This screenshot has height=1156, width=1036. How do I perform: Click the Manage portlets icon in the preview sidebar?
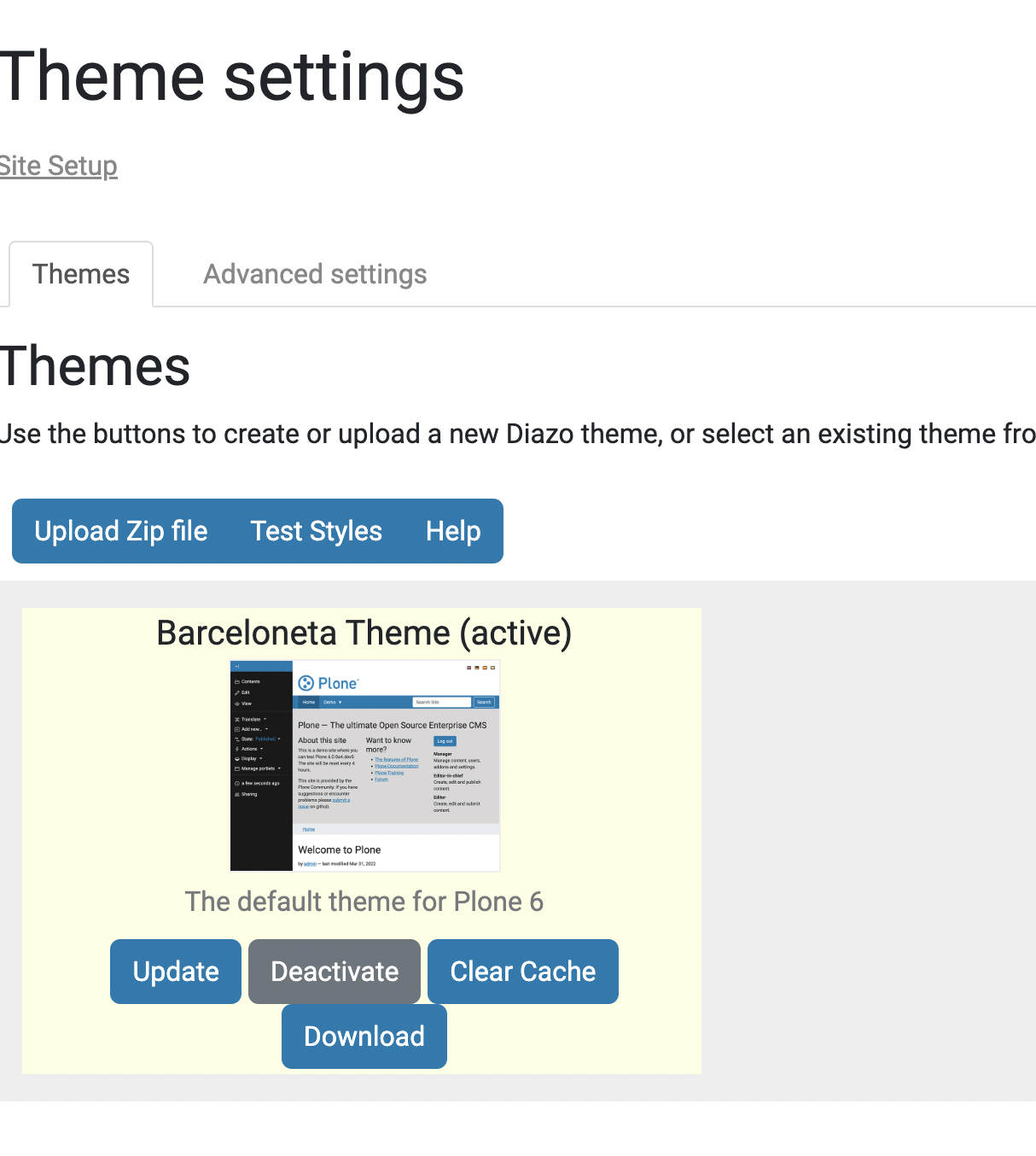pyautogui.click(x=237, y=768)
